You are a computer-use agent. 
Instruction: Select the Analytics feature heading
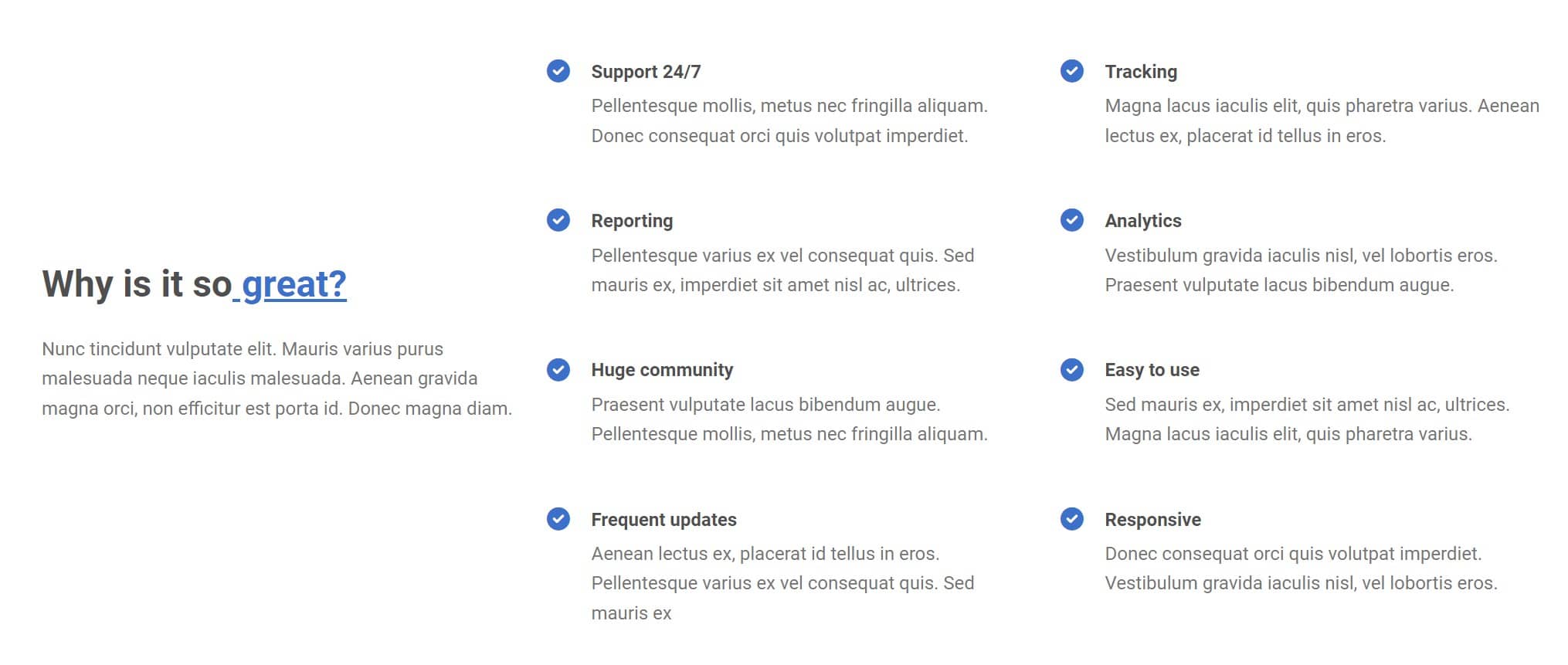coord(1142,221)
